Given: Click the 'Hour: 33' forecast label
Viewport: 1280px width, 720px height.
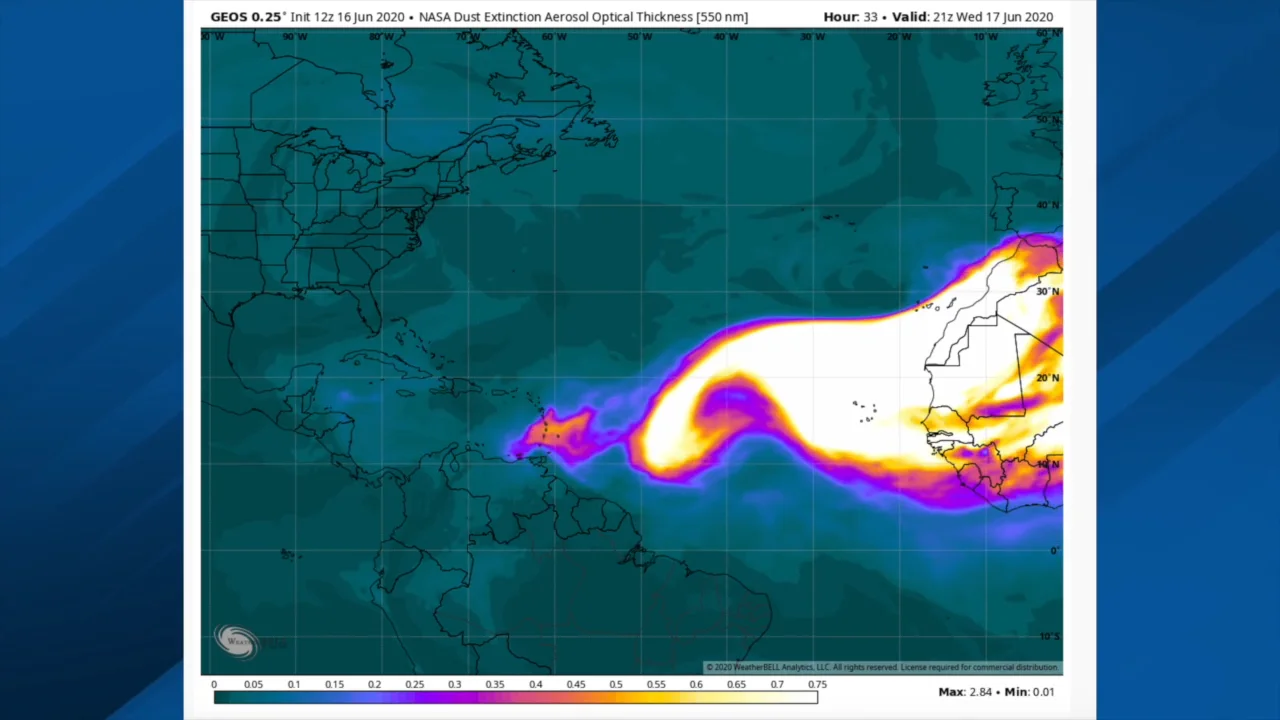Looking at the screenshot, I should pos(849,17).
